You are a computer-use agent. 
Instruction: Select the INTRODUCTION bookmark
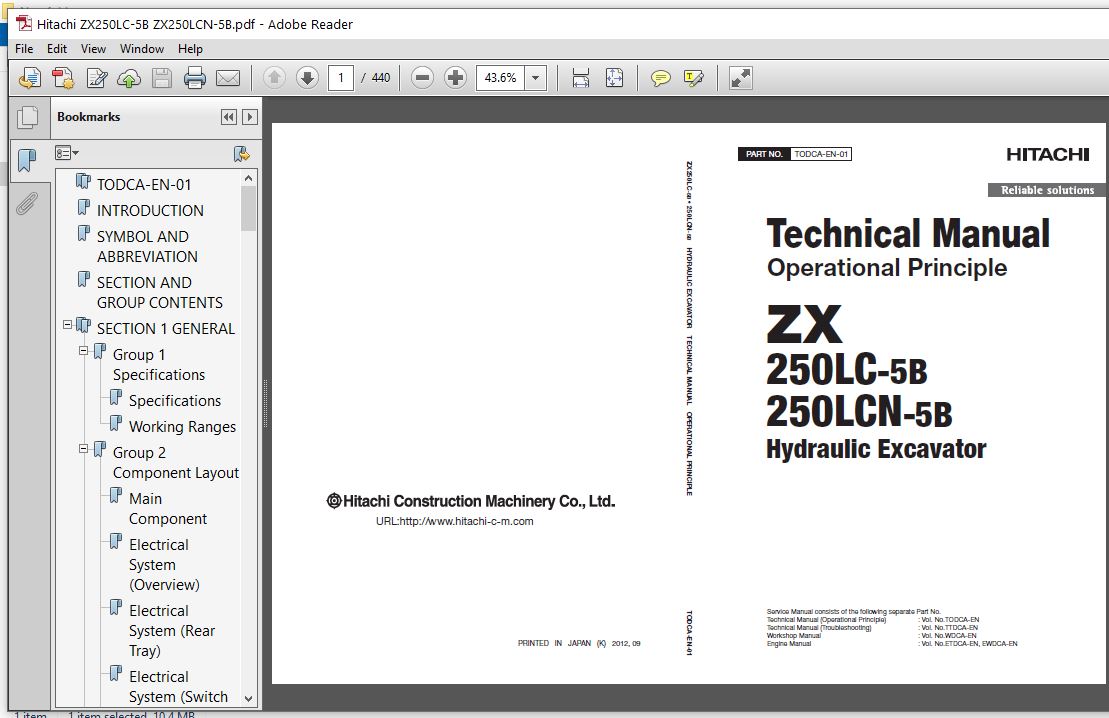pyautogui.click(x=150, y=211)
